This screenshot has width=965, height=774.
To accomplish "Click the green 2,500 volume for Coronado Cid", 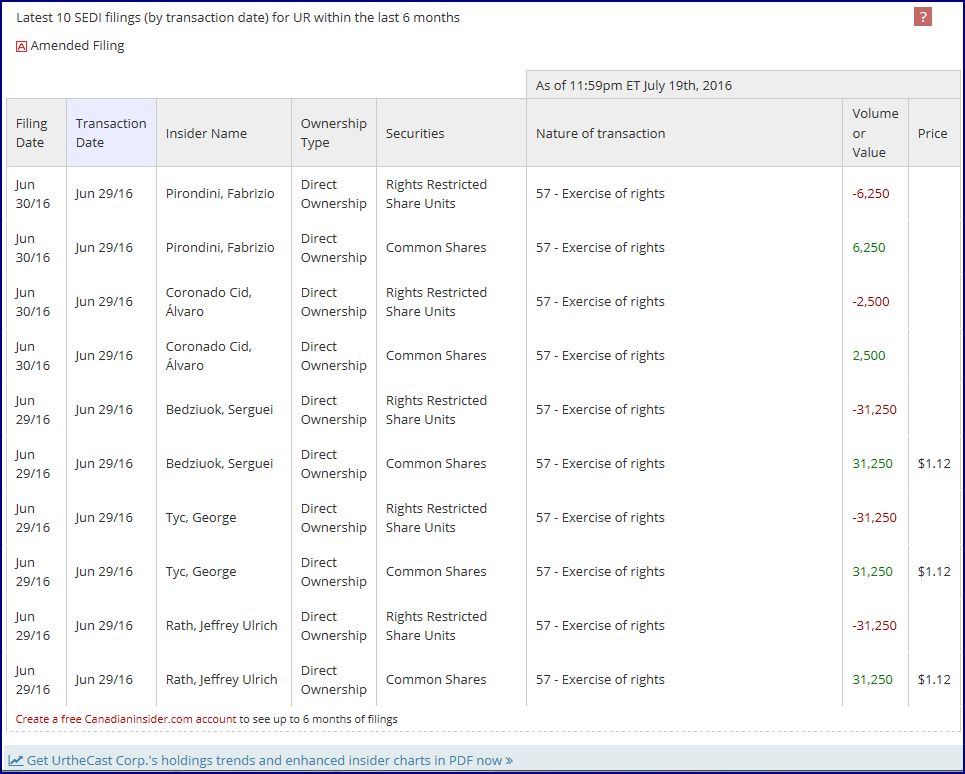I will [x=868, y=356].
